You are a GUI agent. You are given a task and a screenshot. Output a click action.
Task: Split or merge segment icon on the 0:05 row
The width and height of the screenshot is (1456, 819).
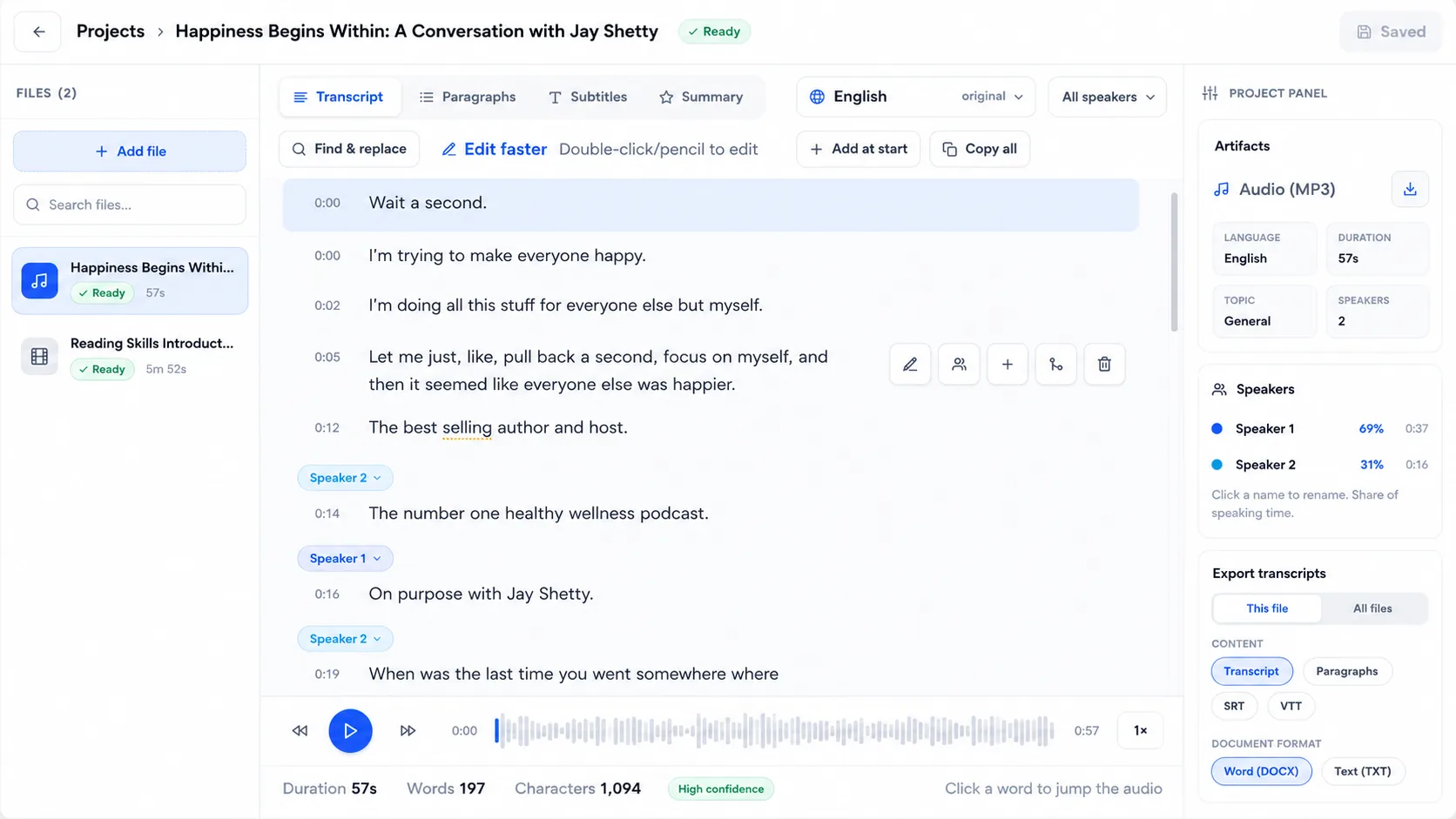click(x=1055, y=365)
